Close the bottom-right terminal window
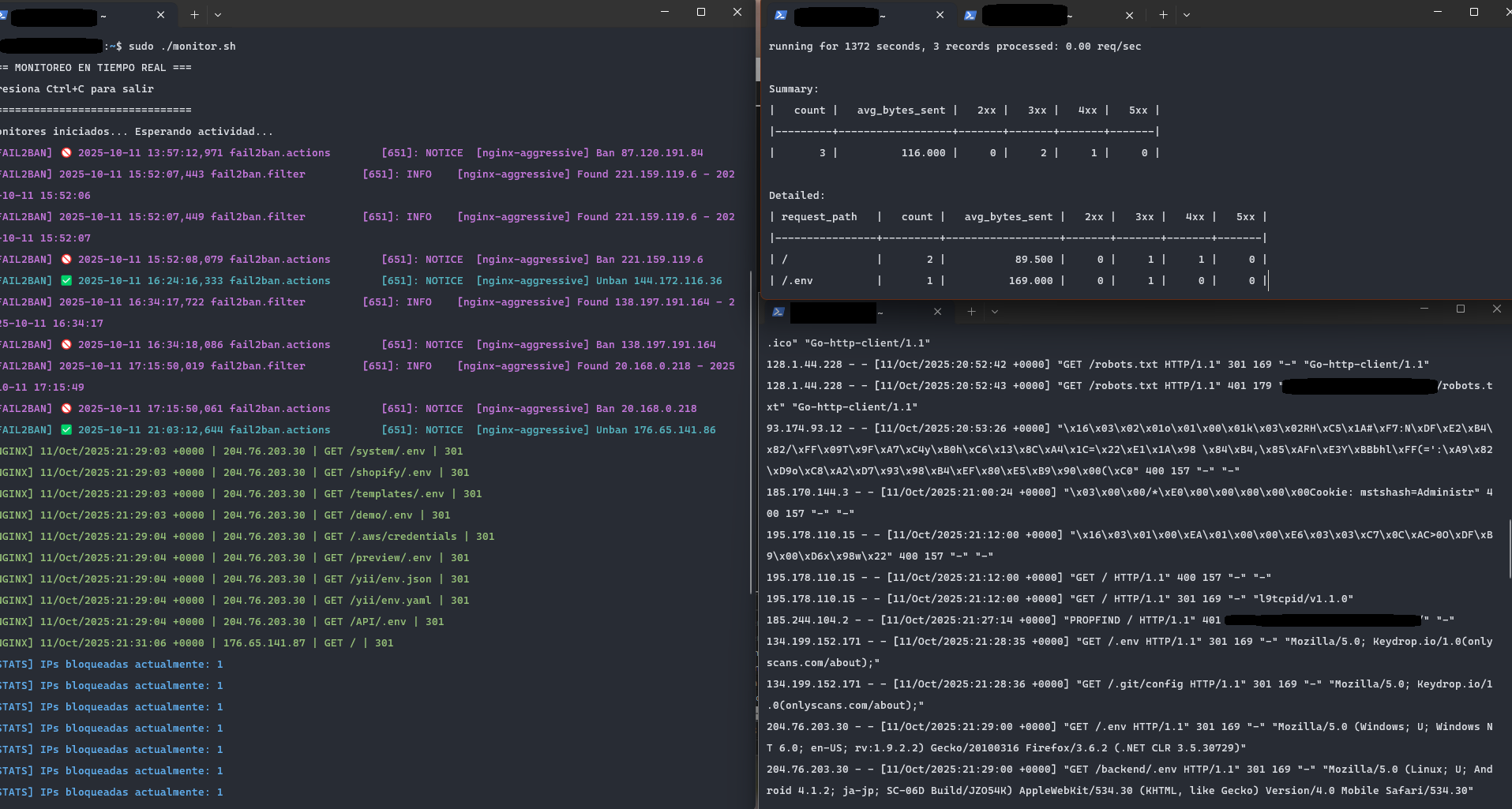 coord(1496,309)
